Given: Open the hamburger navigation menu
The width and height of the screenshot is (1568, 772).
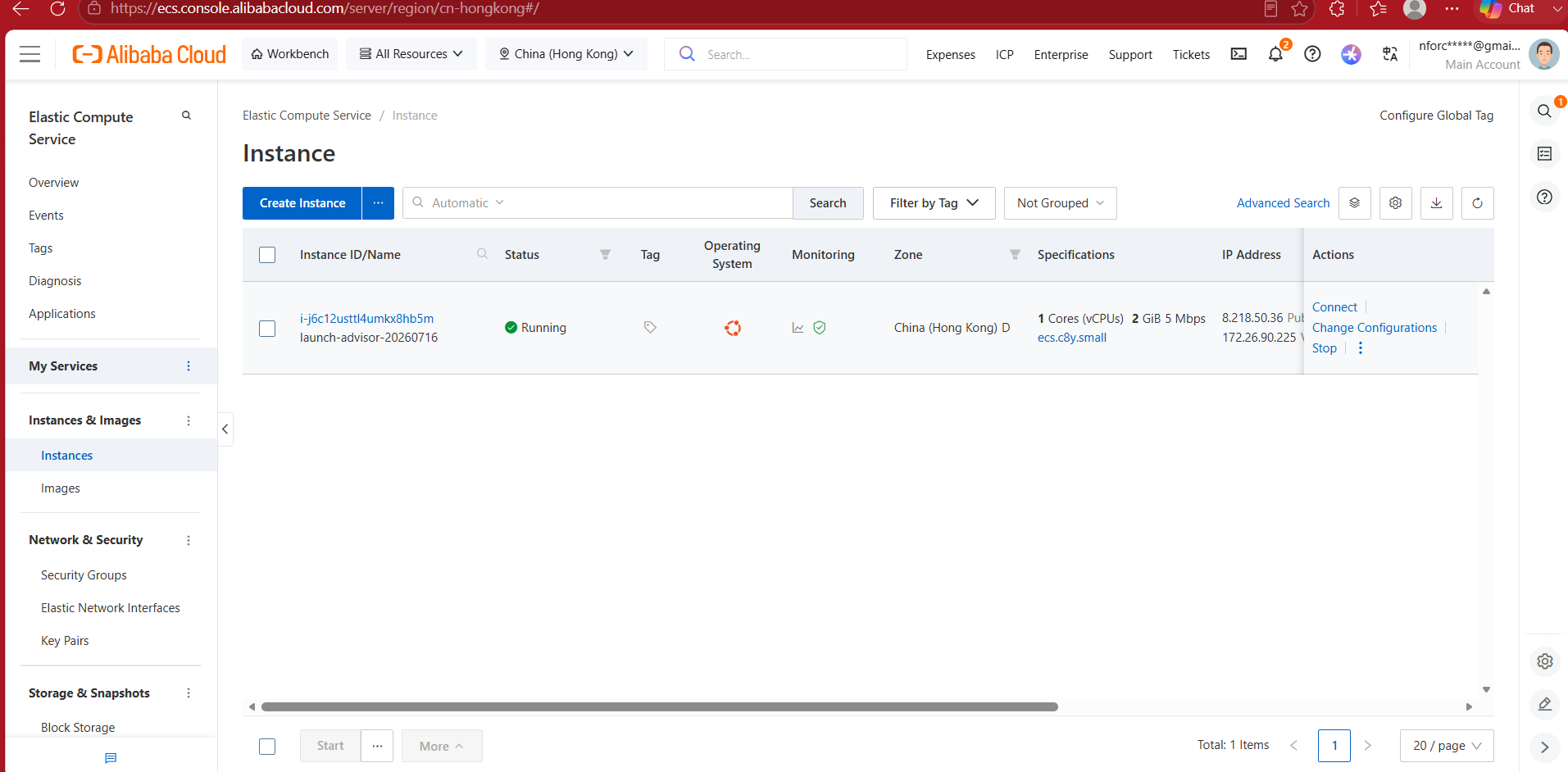Looking at the screenshot, I should click(30, 54).
